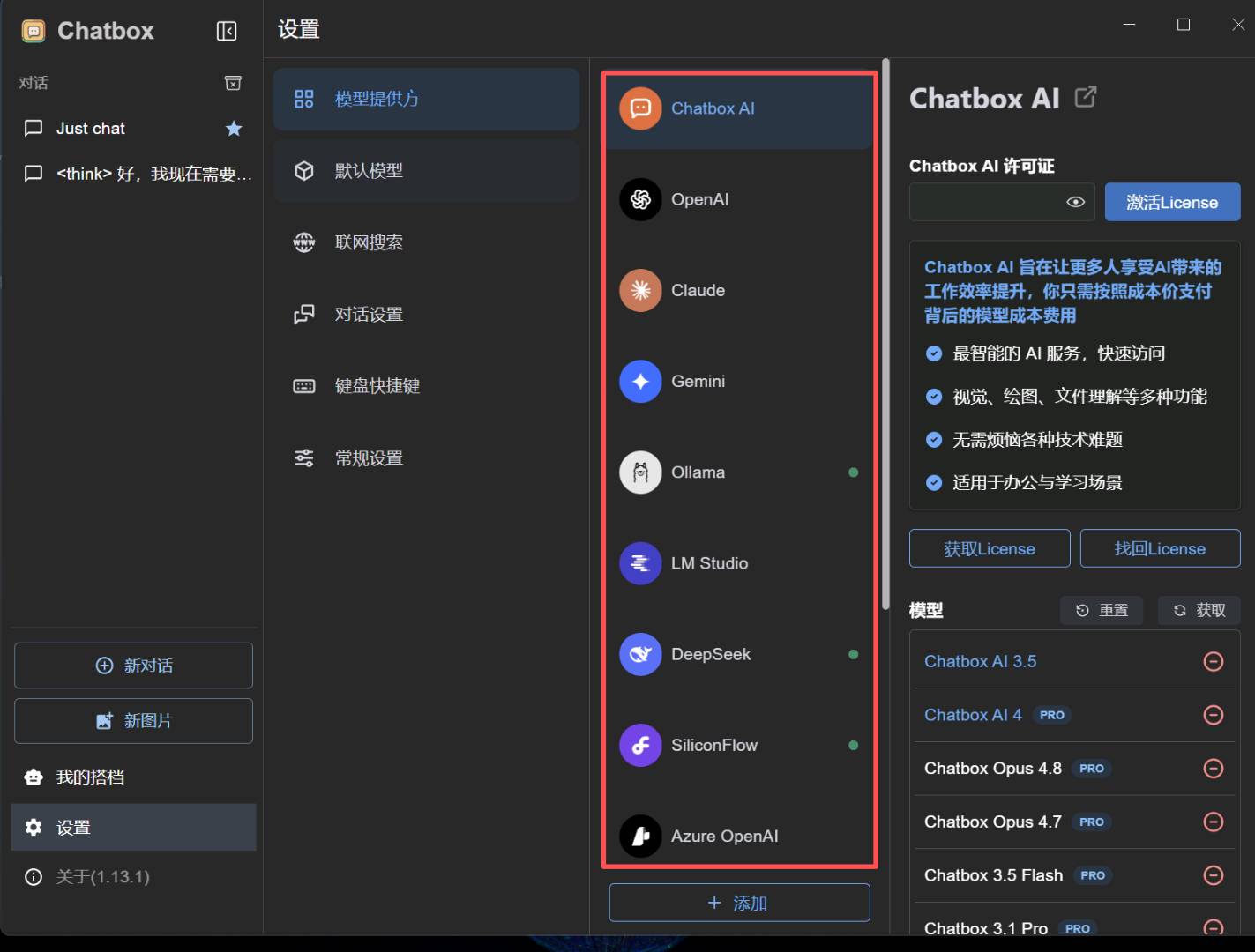This screenshot has width=1255, height=952.
Task: Click the Chatbox 3.5 Flash model name
Action: (993, 875)
